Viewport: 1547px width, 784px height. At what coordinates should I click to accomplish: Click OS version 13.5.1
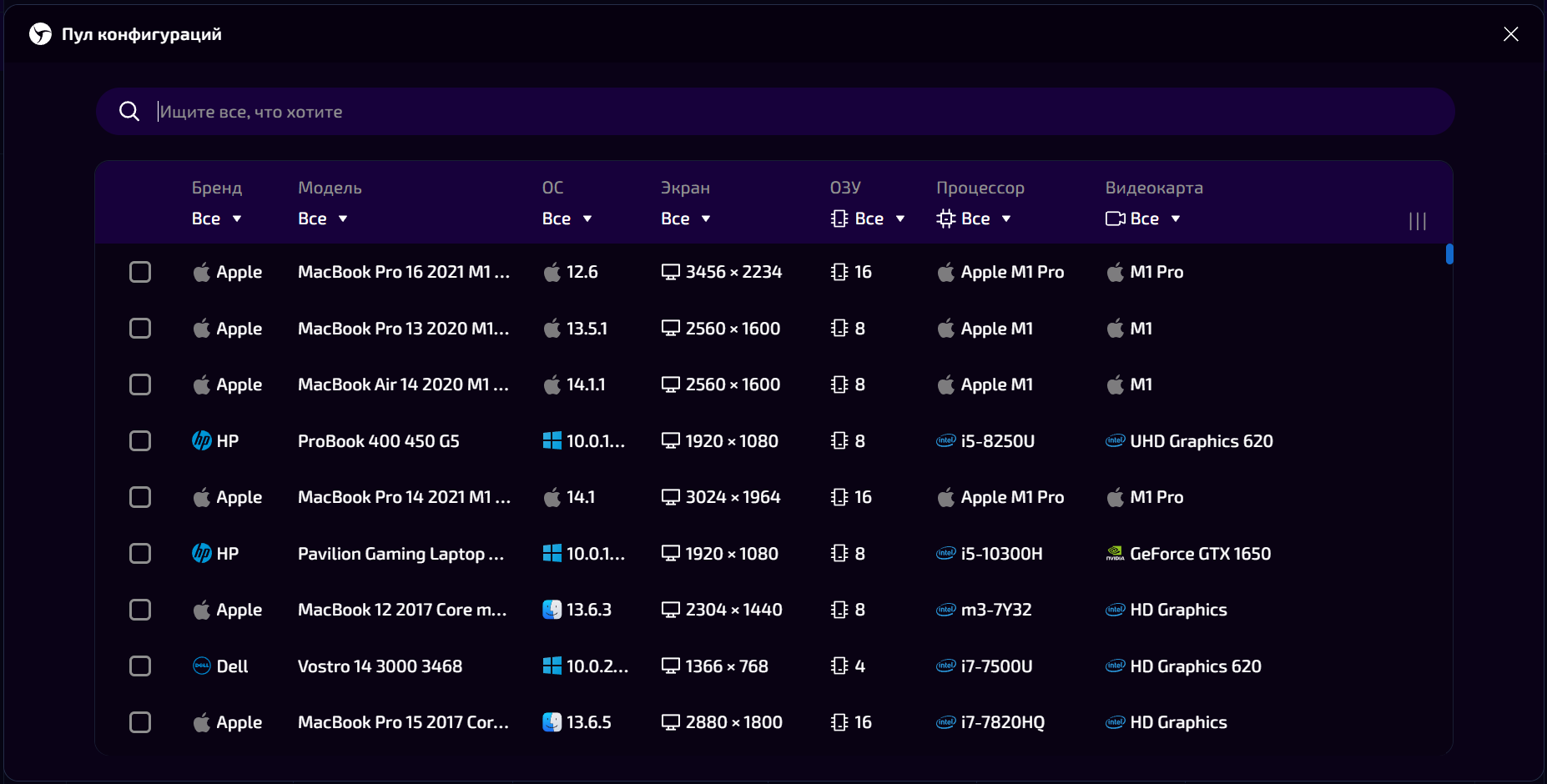[587, 329]
